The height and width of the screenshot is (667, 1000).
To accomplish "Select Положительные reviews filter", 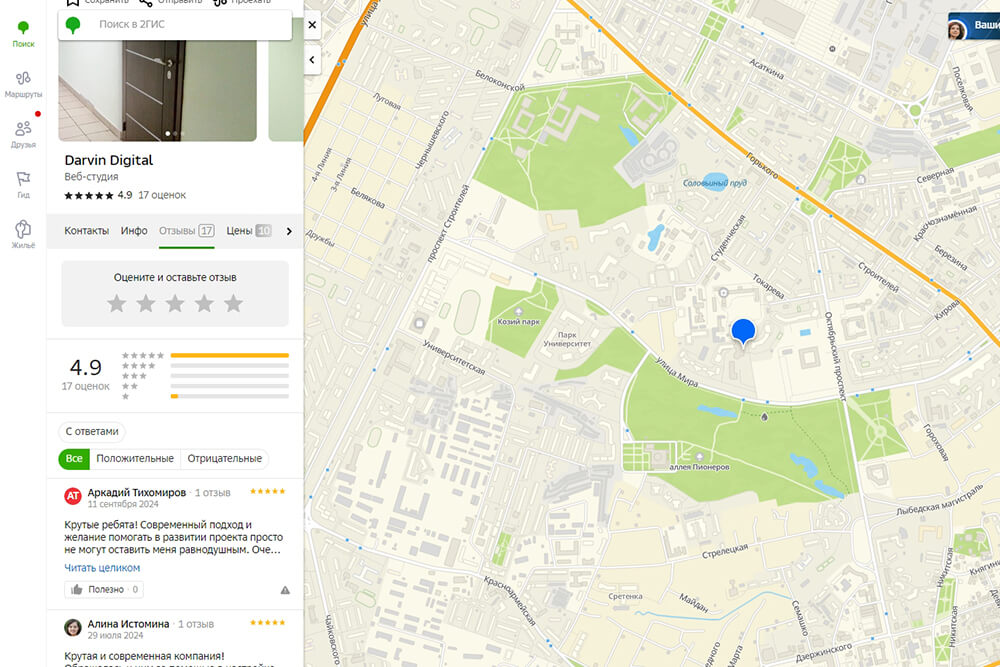I will click(135, 458).
